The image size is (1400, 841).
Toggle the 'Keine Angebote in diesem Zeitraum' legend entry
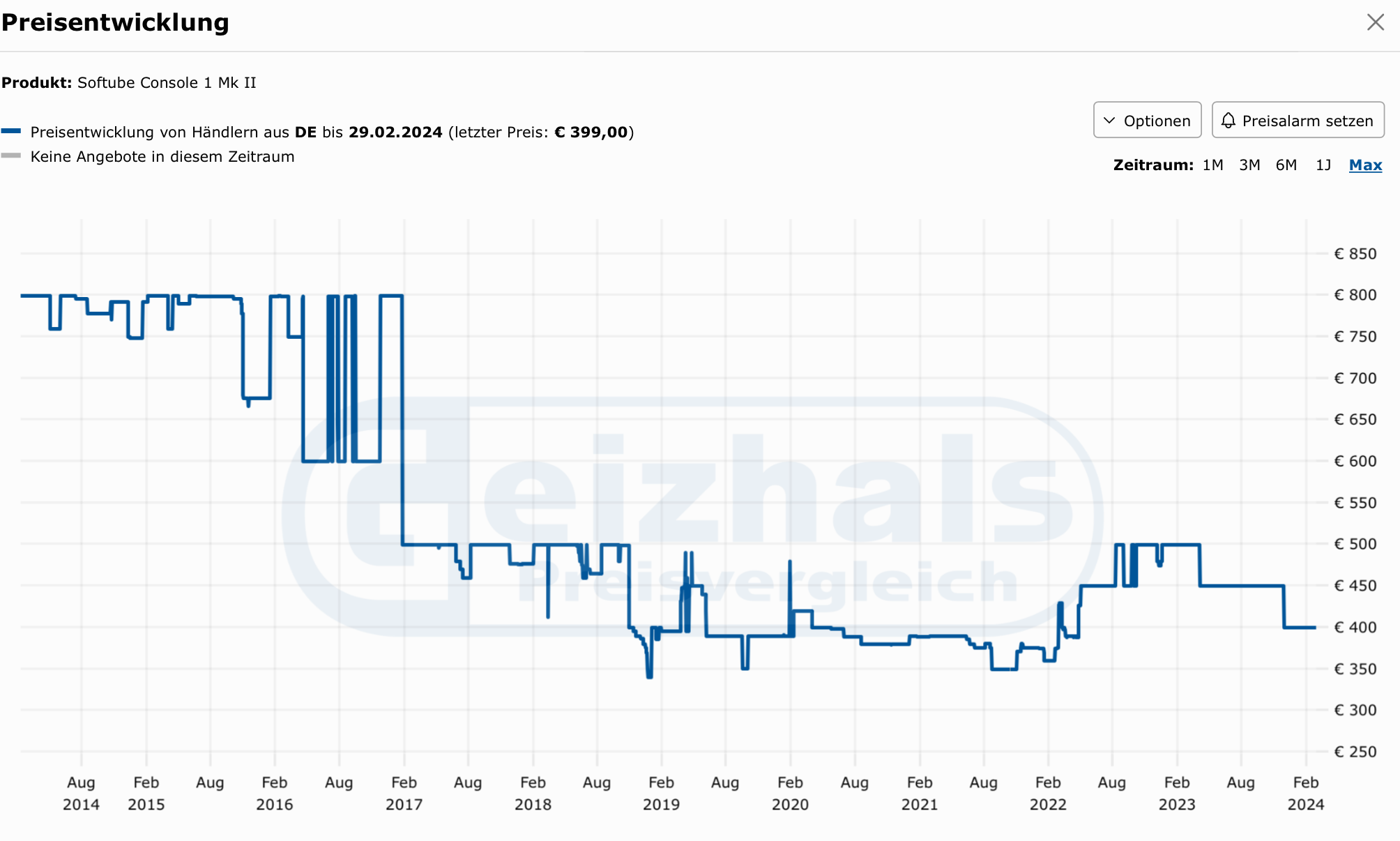tap(162, 157)
